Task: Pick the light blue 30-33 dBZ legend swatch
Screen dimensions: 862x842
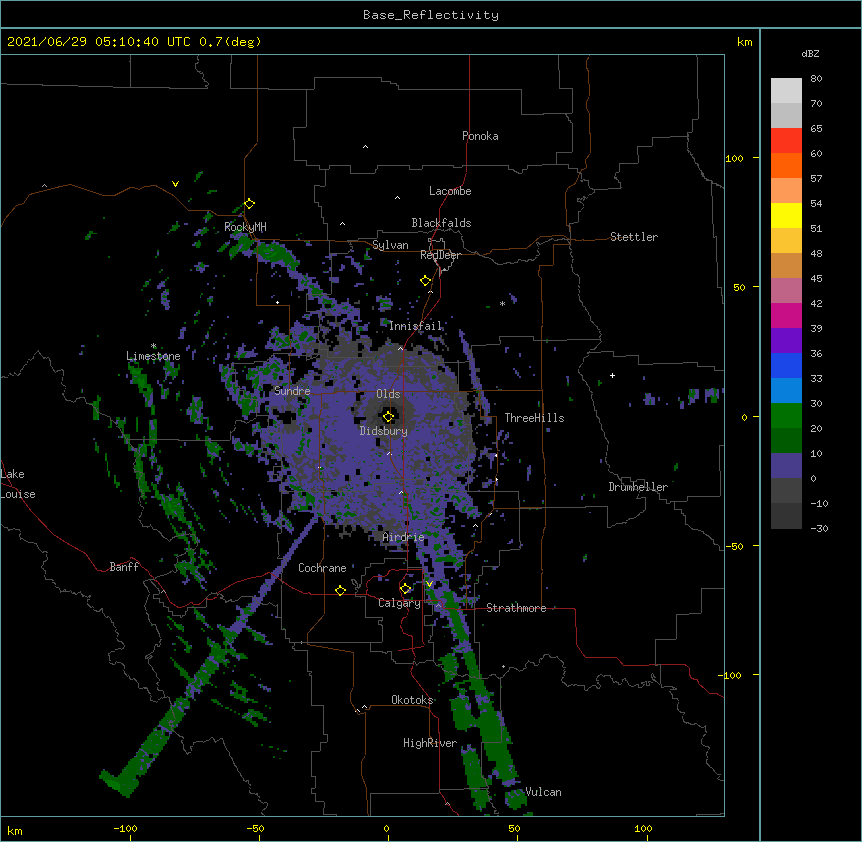Action: (786, 391)
